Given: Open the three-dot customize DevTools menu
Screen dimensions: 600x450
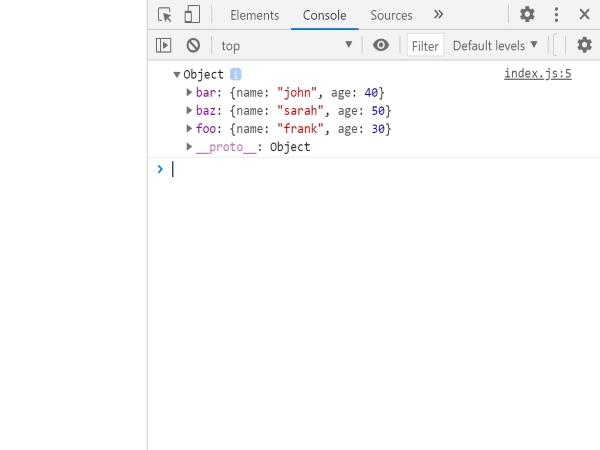Looking at the screenshot, I should pyautogui.click(x=556, y=15).
